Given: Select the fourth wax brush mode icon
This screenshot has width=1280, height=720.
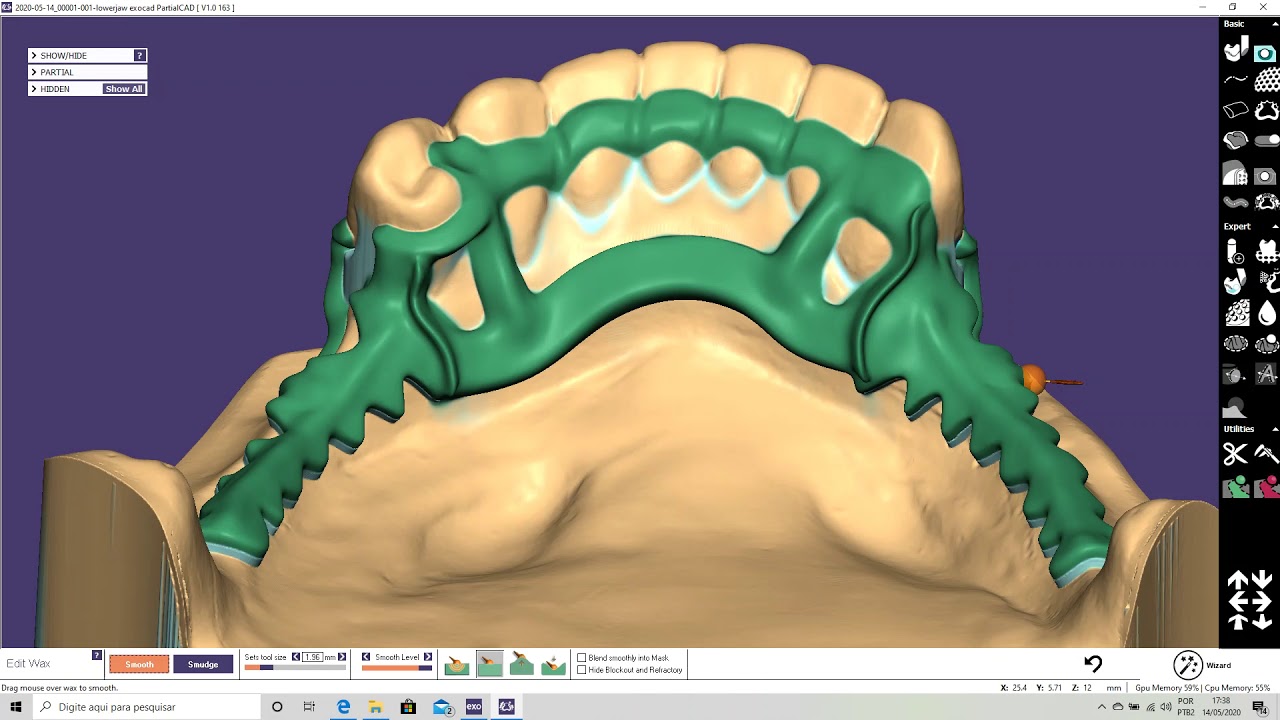Looking at the screenshot, I should click(x=553, y=664).
